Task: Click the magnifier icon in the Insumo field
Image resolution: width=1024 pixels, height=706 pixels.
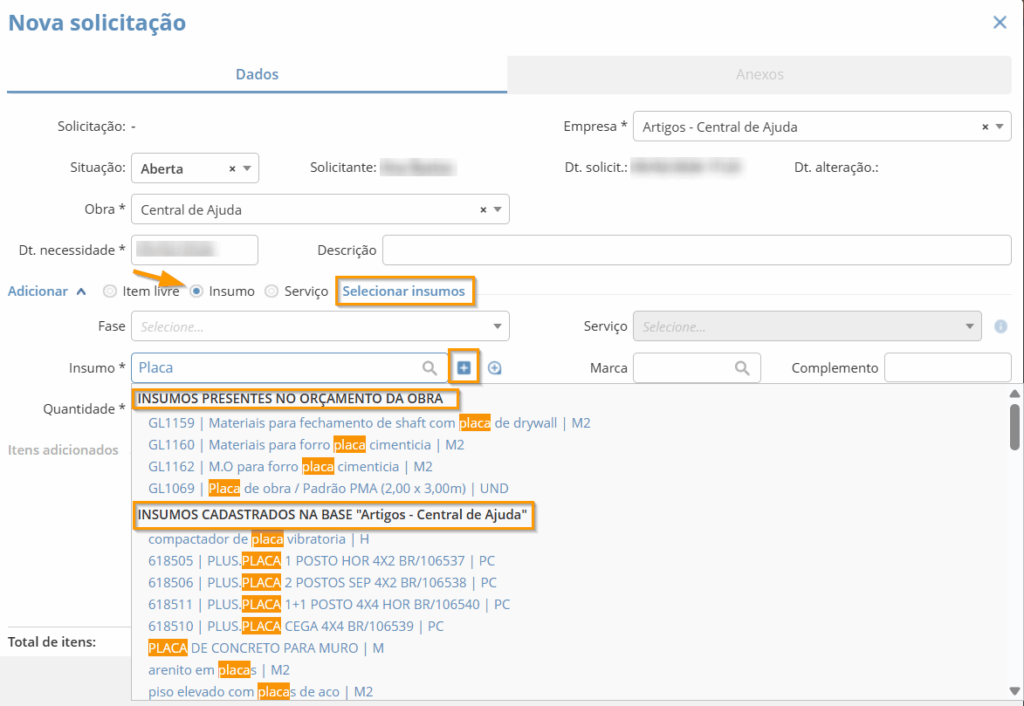Action: tap(429, 368)
